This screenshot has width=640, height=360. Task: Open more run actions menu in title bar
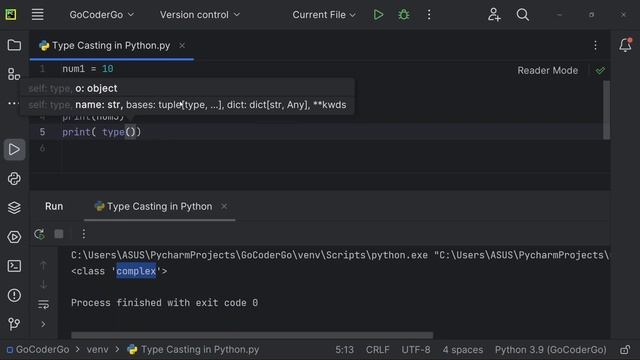[x=429, y=15]
